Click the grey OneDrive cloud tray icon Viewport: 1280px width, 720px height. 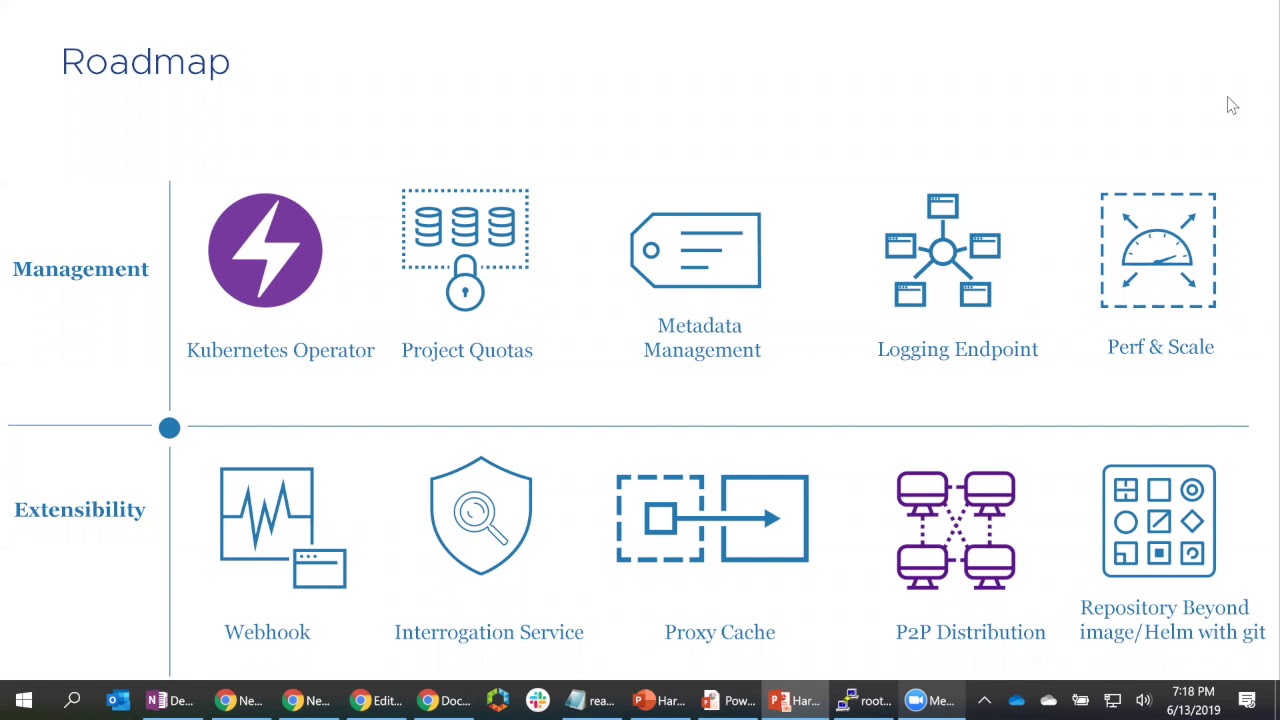point(1049,700)
